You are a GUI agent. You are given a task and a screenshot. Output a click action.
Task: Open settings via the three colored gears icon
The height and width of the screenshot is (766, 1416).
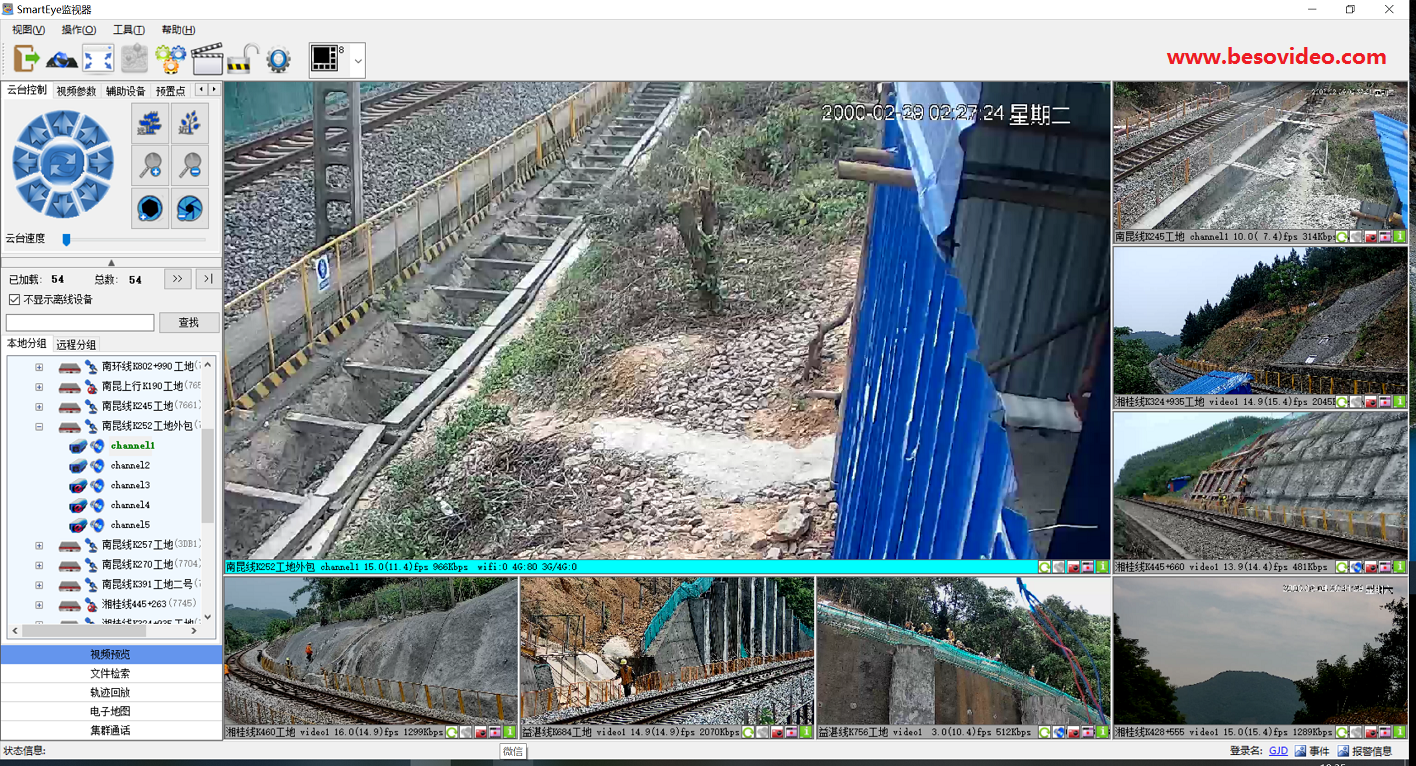point(171,60)
